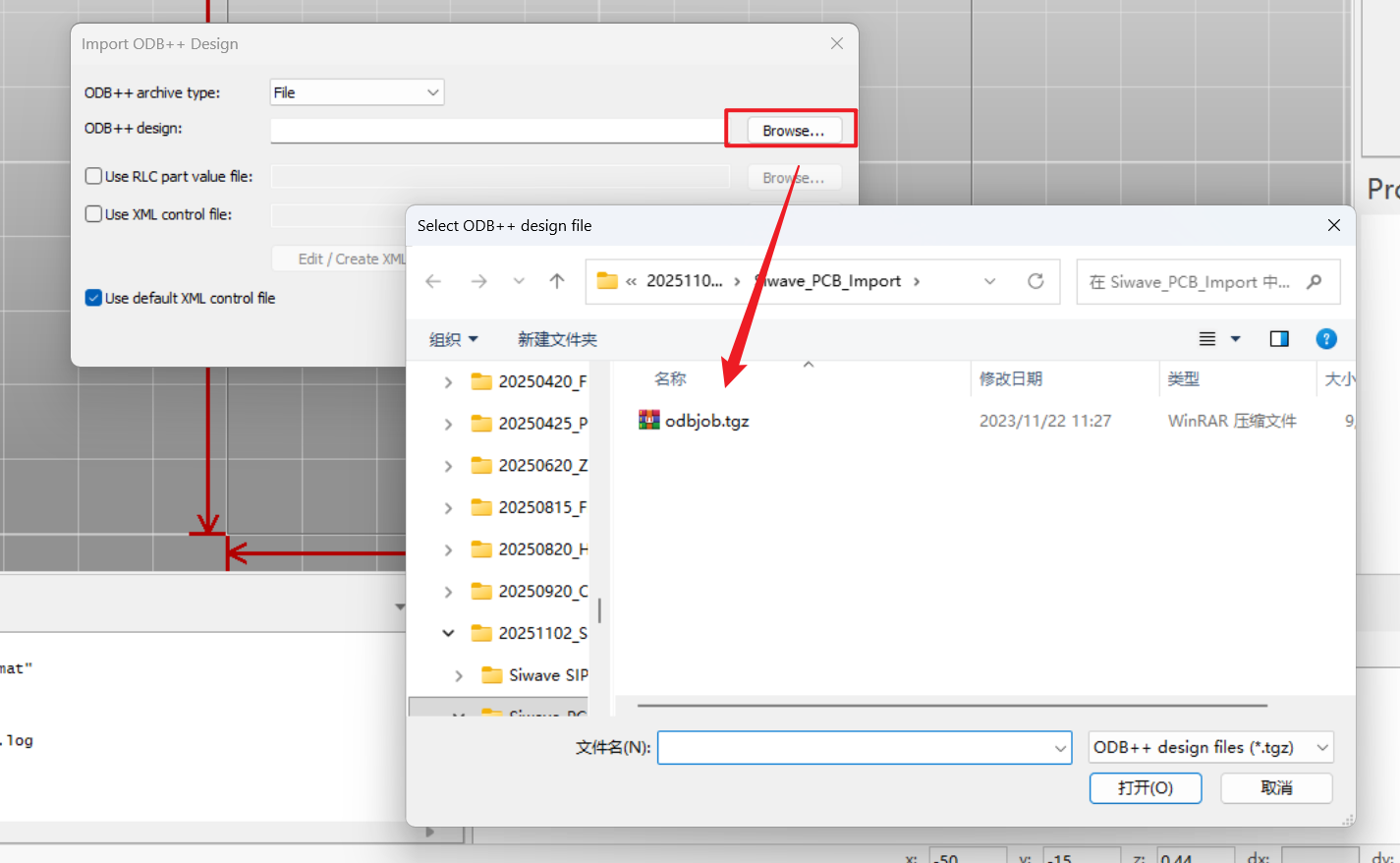Click the WinRAR 压缩文件 type cell
Screen dimensions: 1400x863
pyautogui.click(x=1232, y=421)
